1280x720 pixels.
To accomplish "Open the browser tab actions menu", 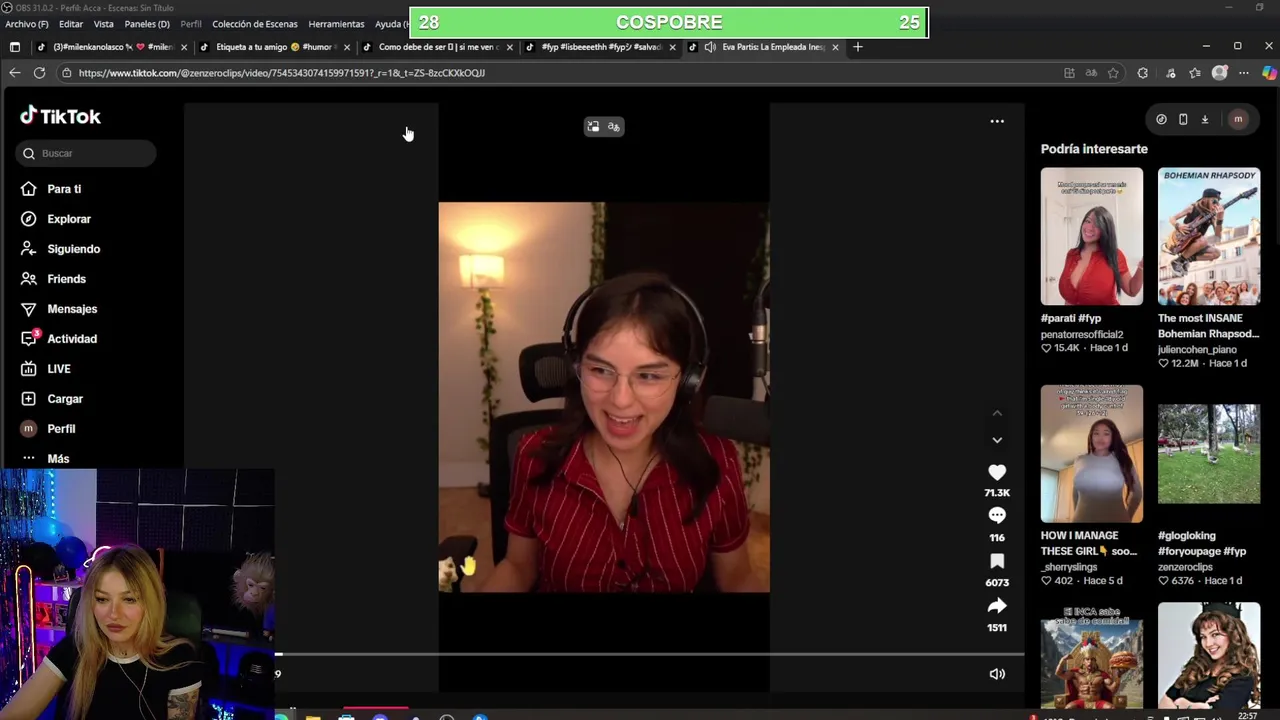I will click(14, 47).
